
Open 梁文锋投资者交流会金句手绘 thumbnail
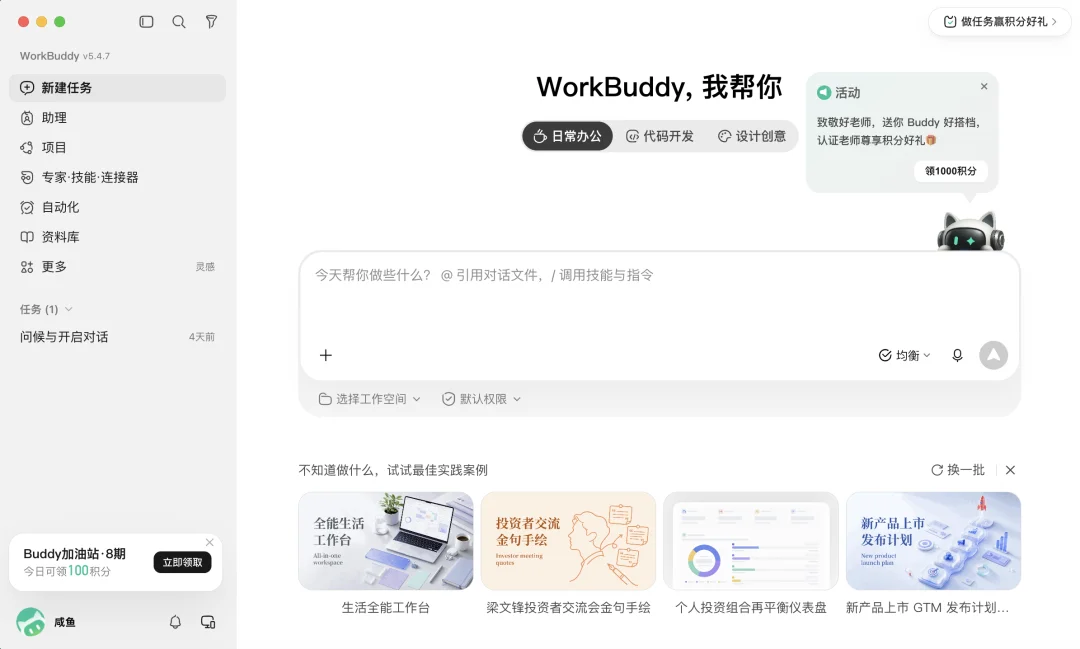[x=568, y=541]
